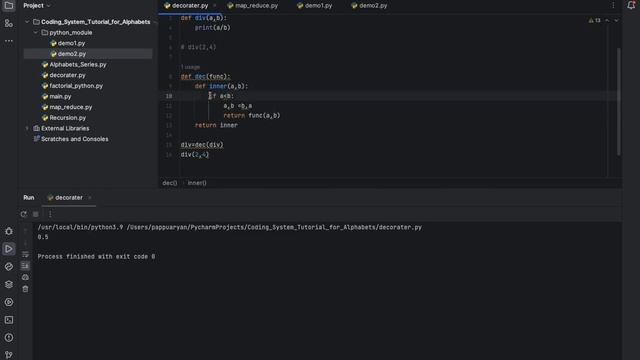The width and height of the screenshot is (640, 360).
Task: Open the Problems tool window icon
Action: (9, 338)
